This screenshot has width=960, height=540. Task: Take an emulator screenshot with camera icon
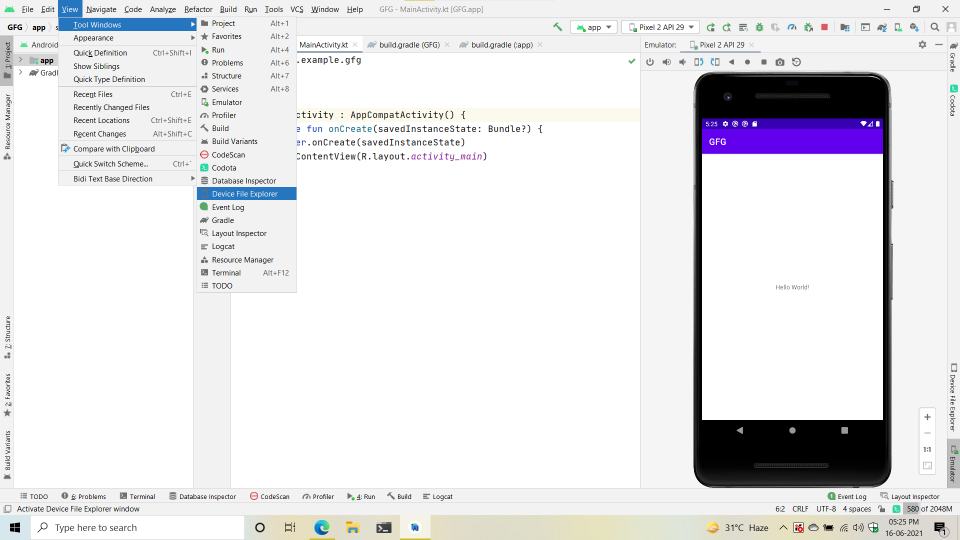pos(780,62)
